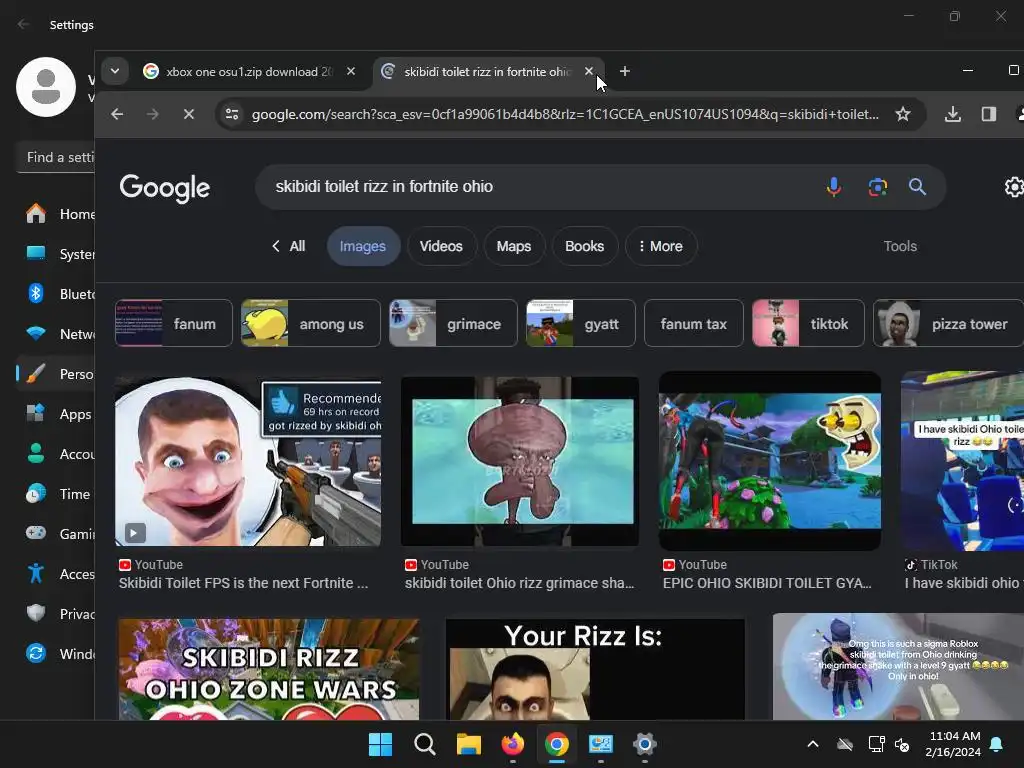Open taskbar clock showing 11:04 AM
This screenshot has width=1024, height=768.
point(953,744)
